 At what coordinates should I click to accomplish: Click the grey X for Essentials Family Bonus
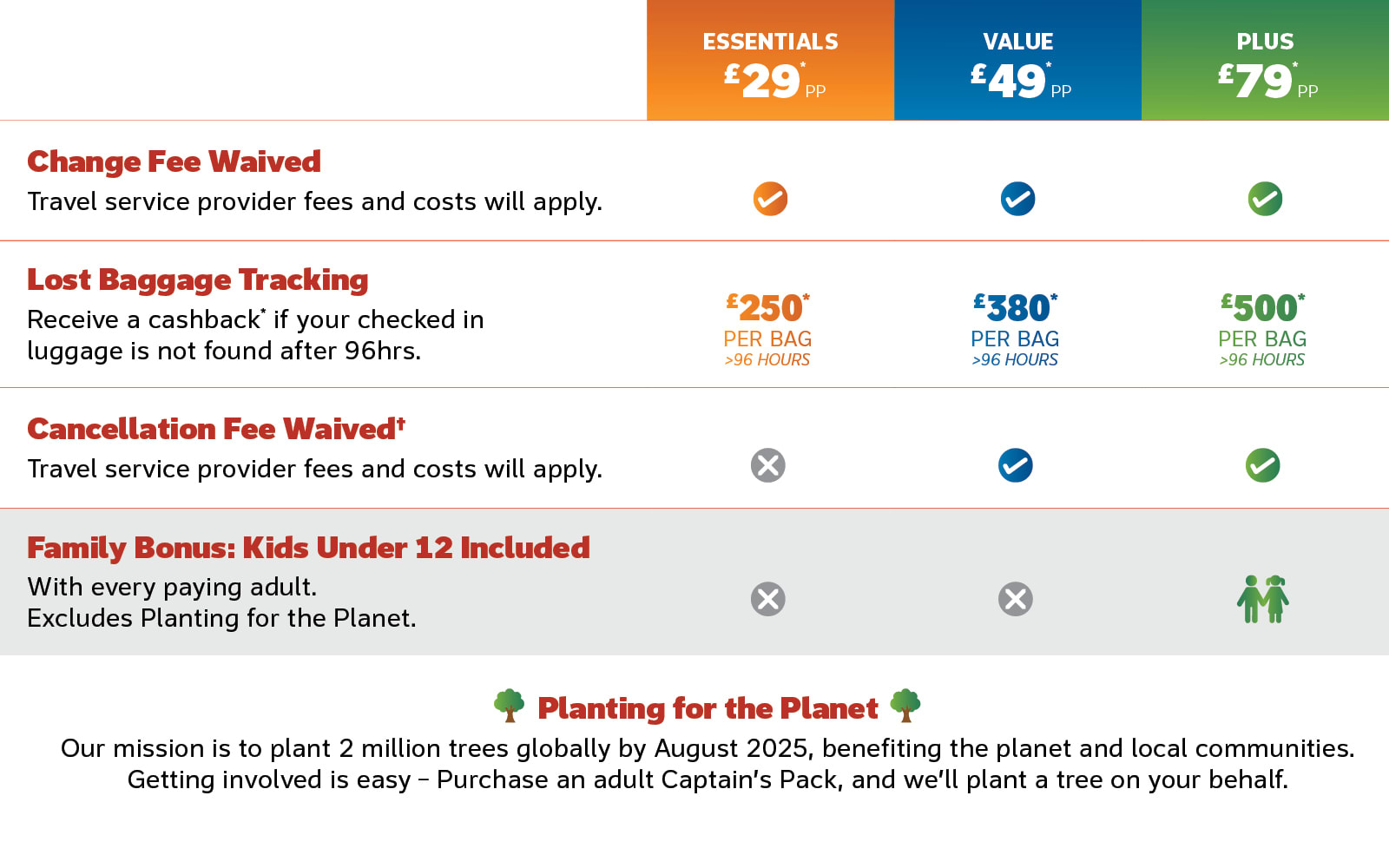click(768, 599)
